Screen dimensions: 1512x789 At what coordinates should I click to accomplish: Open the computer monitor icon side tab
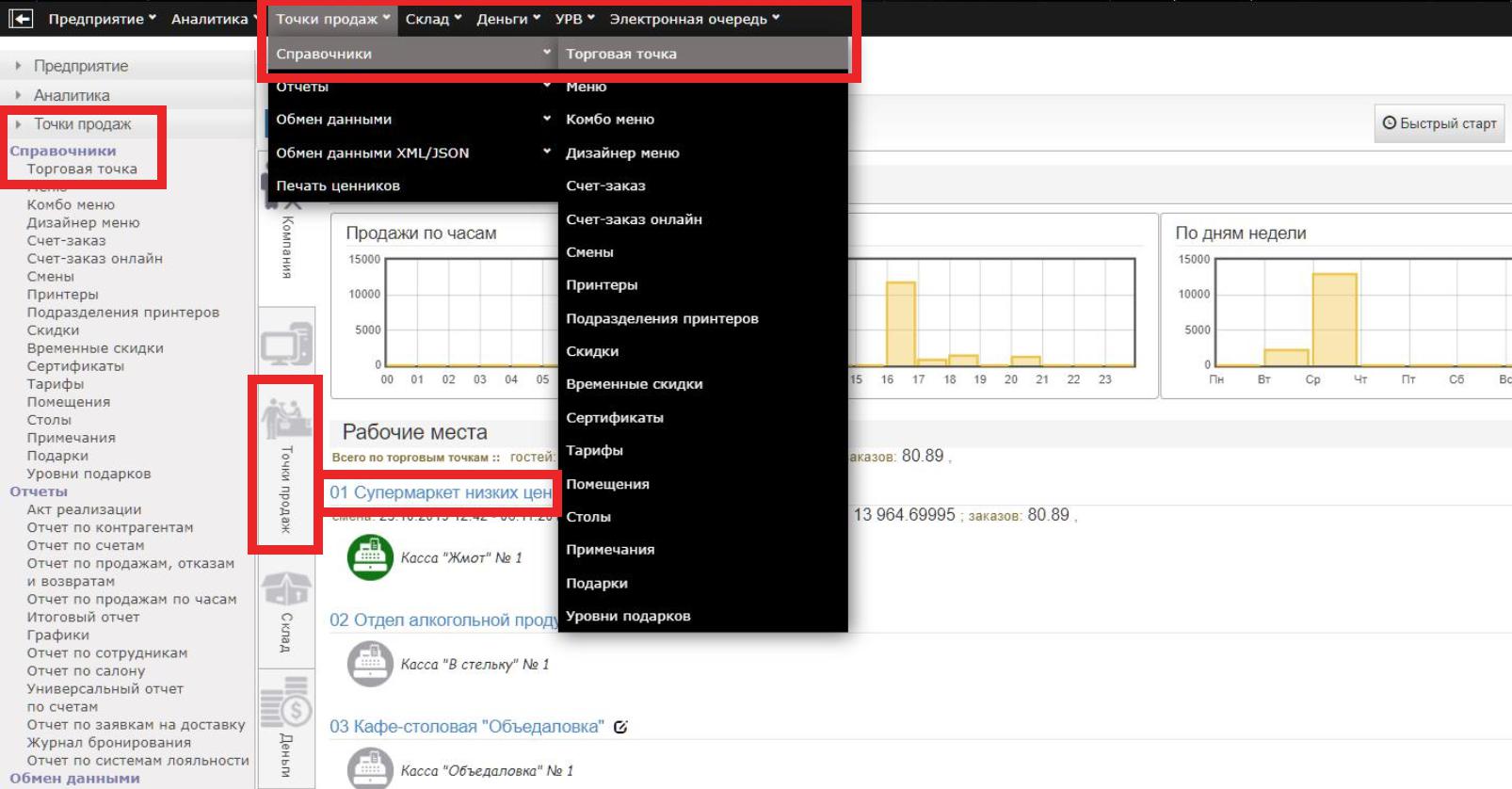286,345
